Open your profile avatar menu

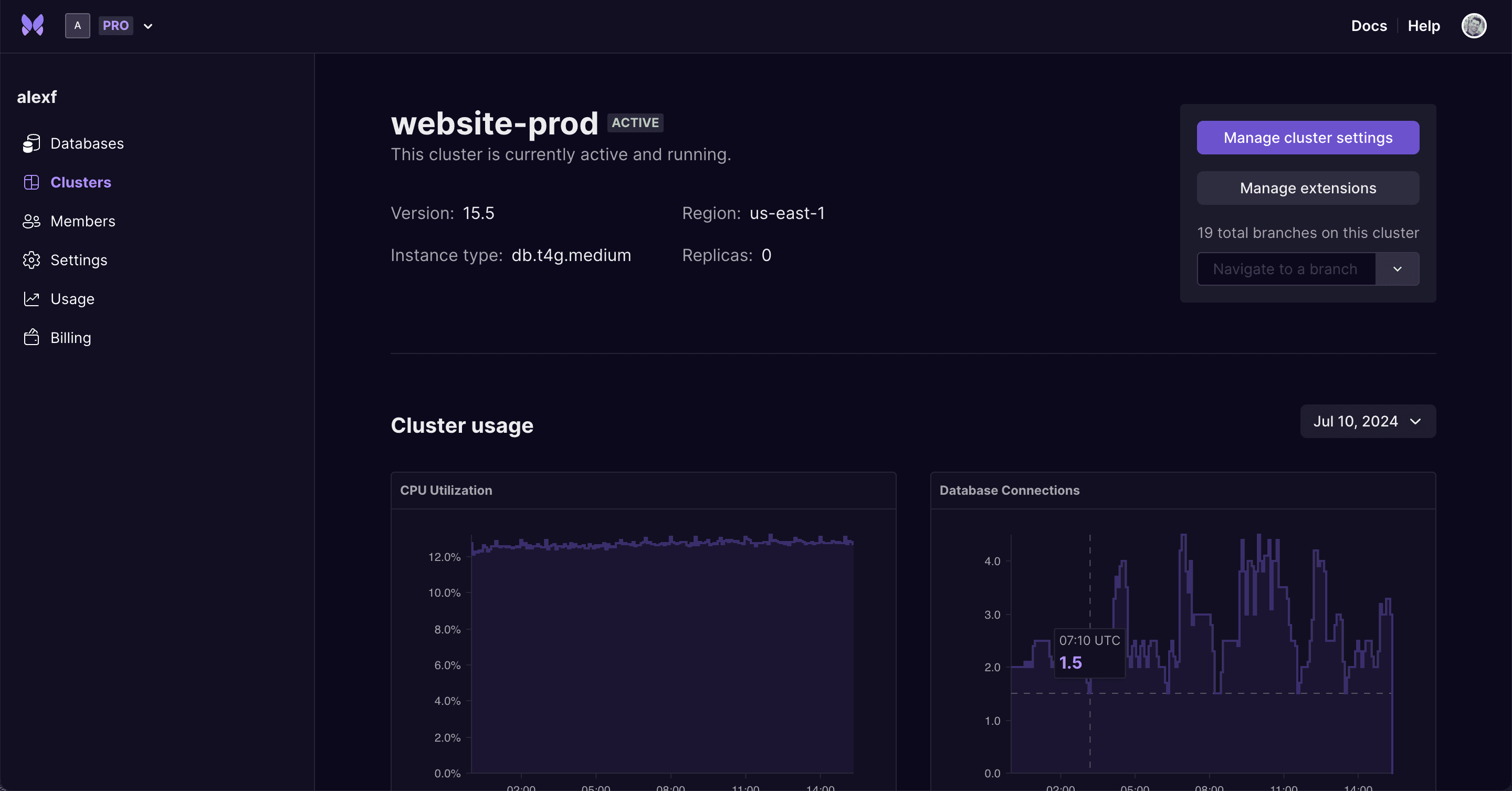1474,25
